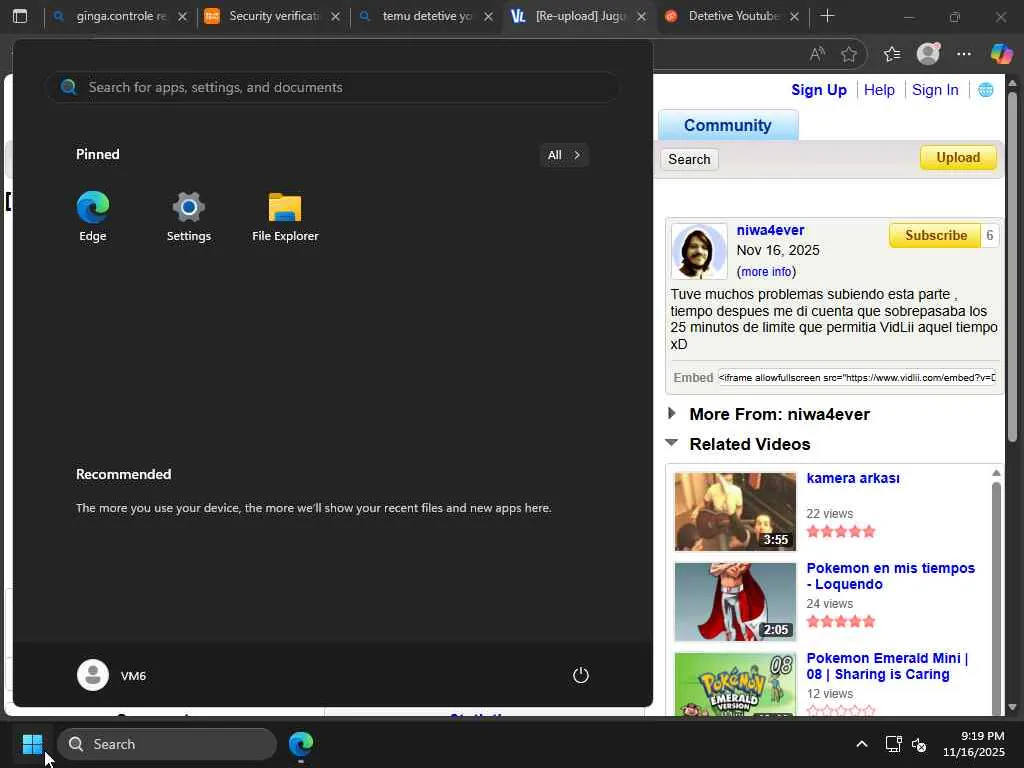This screenshot has height=768, width=1024.
Task: Open the kamera arkası thumbnail
Action: click(x=735, y=512)
